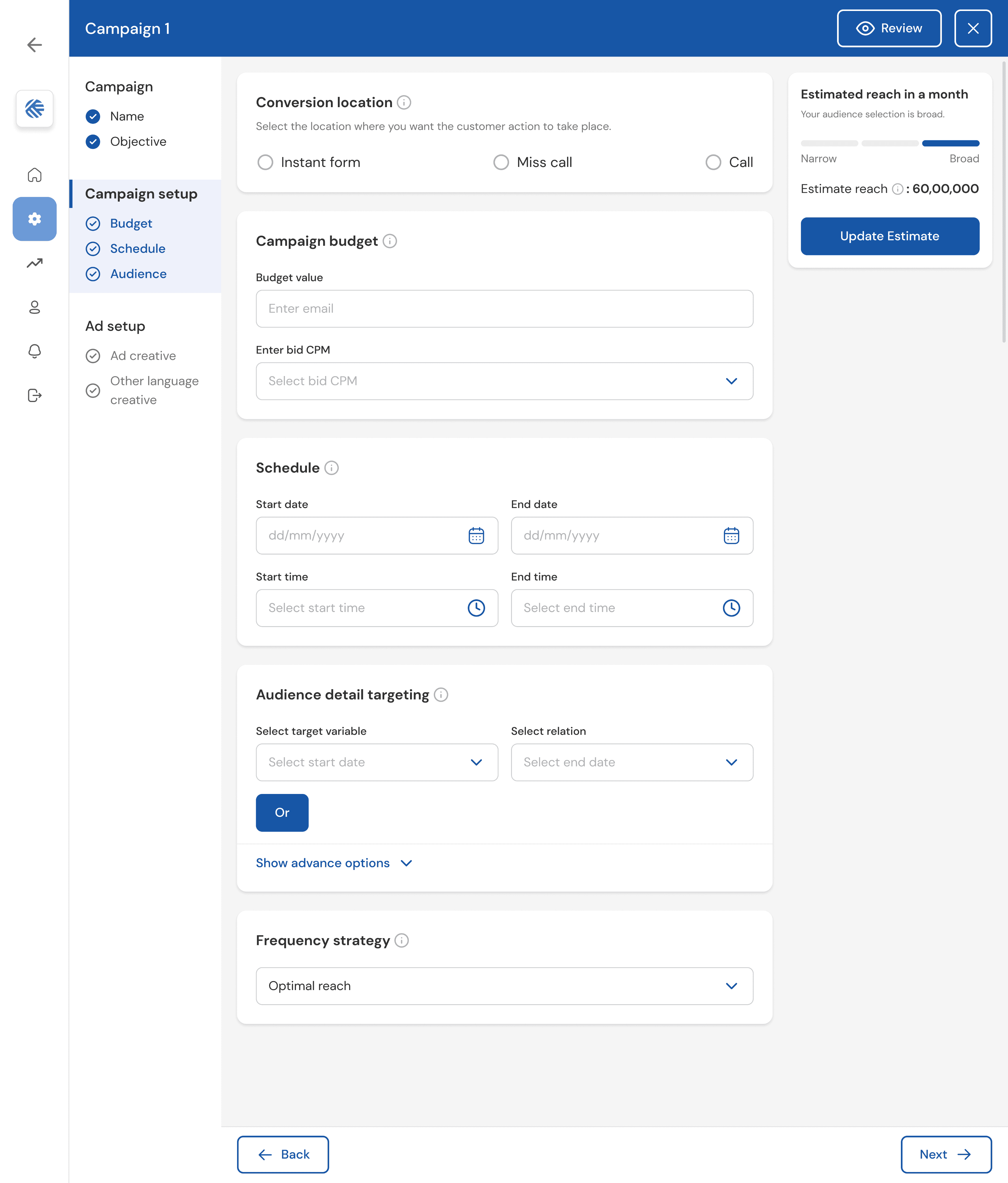Click the End time clock icon
The height and width of the screenshot is (1183, 1008).
click(x=731, y=608)
